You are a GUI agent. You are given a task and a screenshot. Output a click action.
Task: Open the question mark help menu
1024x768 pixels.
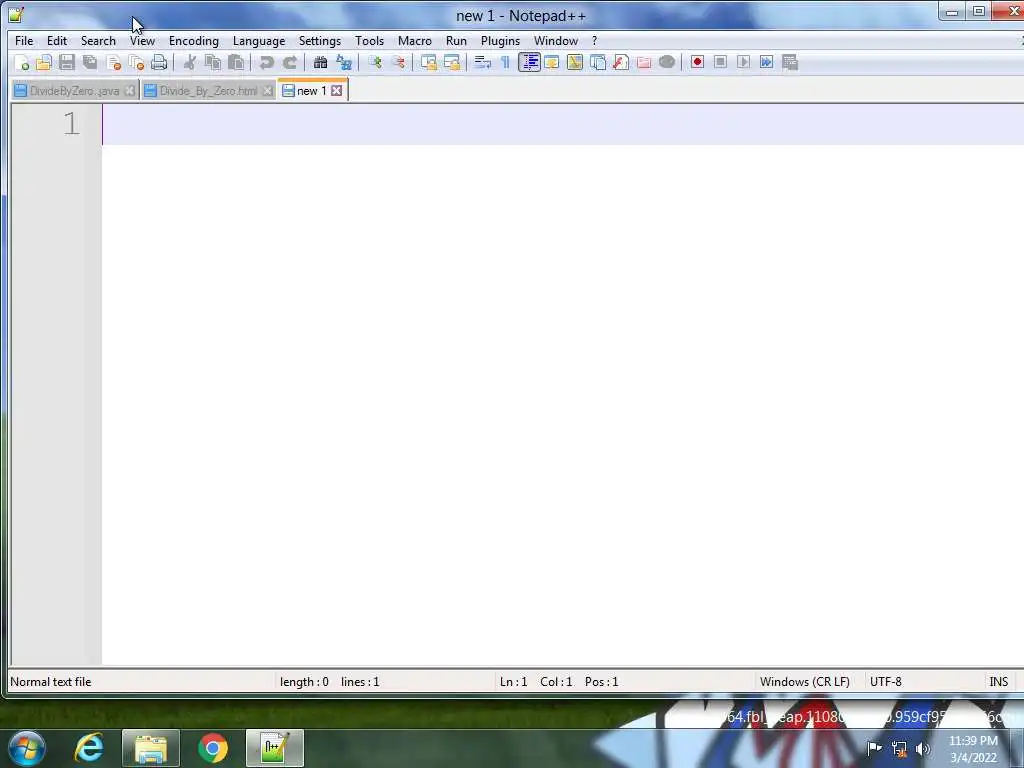[x=594, y=40]
